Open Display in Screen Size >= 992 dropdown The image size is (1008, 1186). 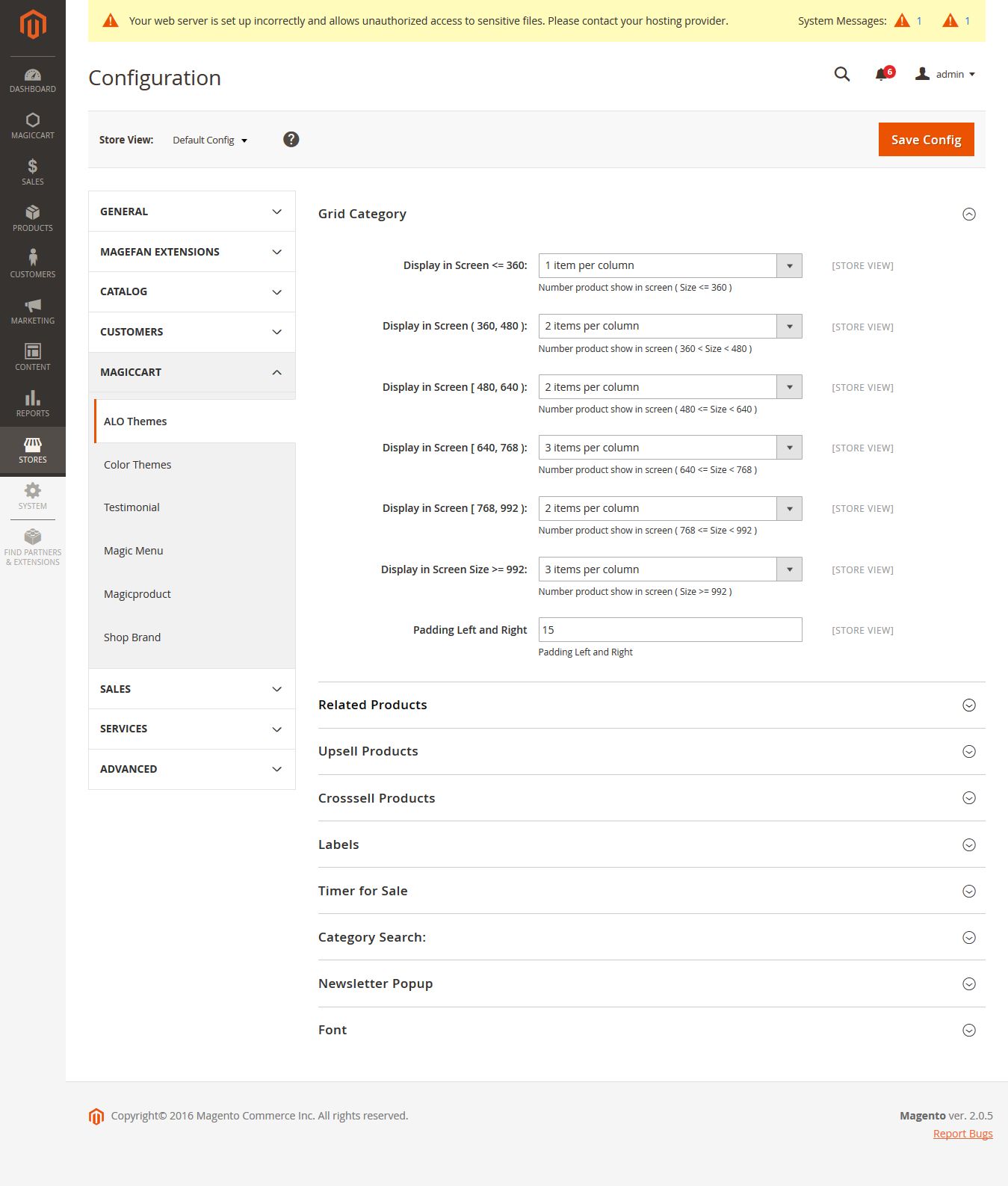(670, 569)
